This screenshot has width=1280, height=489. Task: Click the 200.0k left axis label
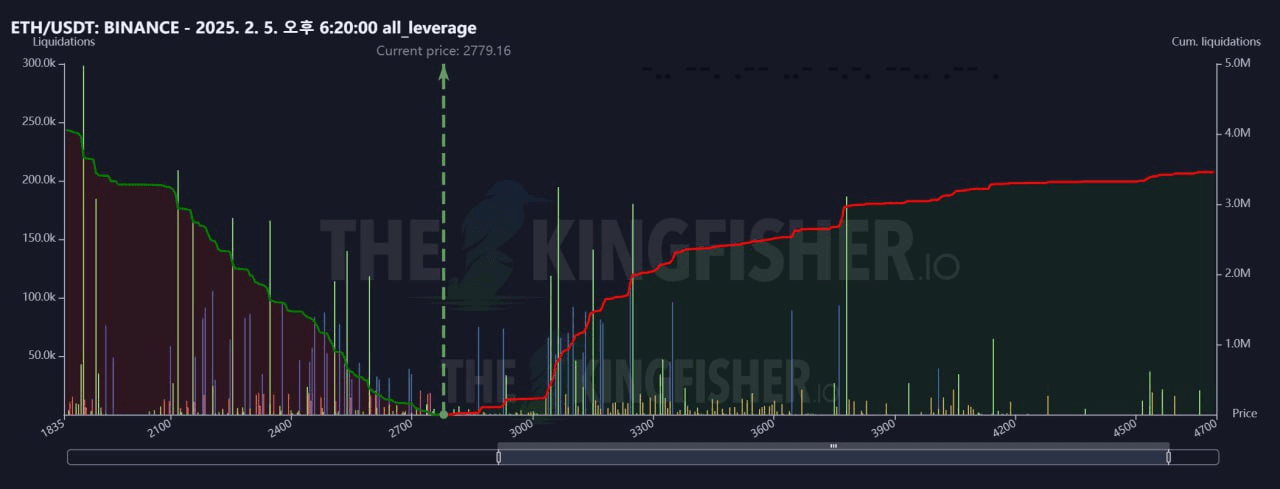pos(40,180)
